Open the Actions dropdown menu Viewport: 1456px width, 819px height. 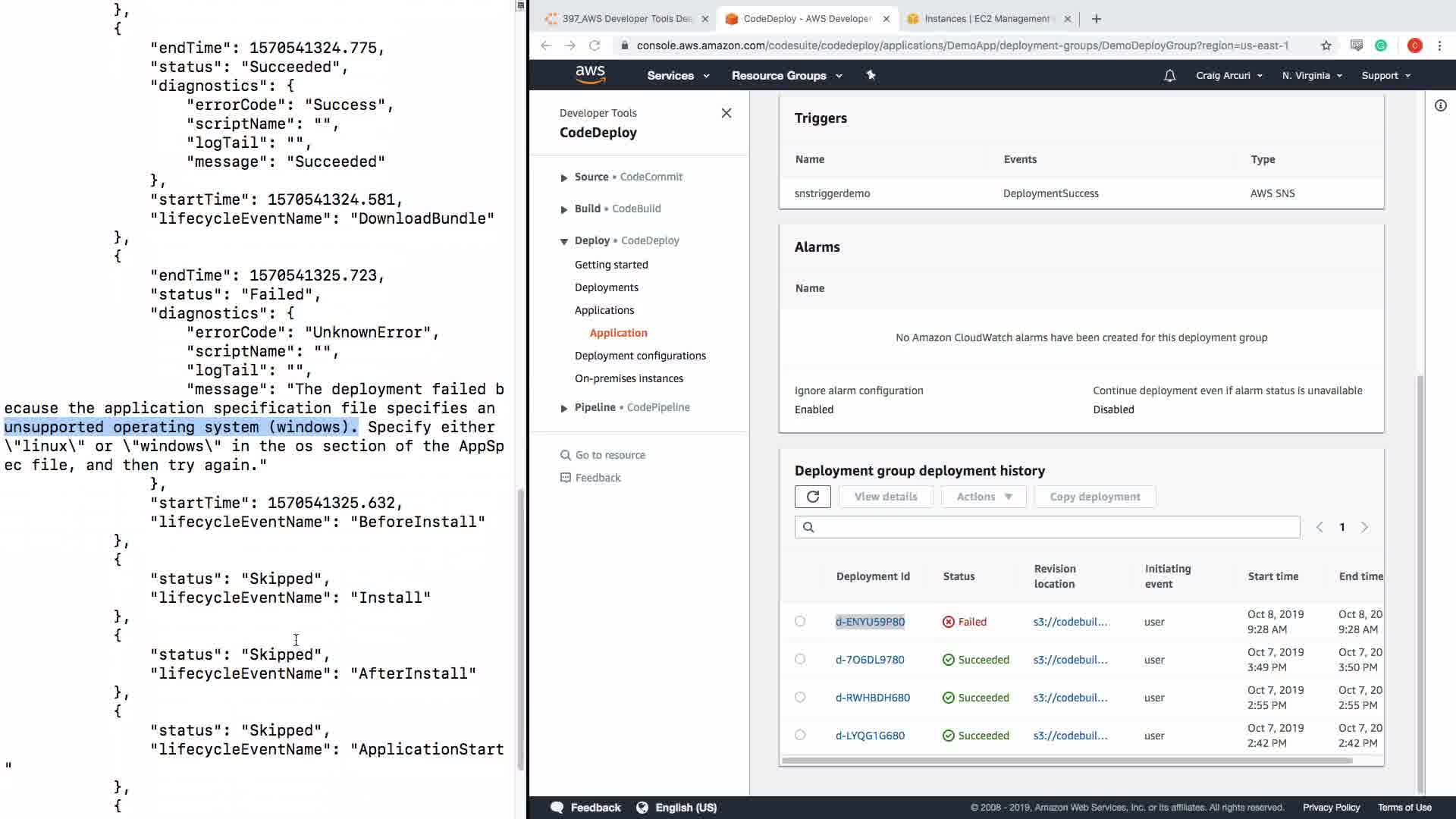pyautogui.click(x=984, y=497)
